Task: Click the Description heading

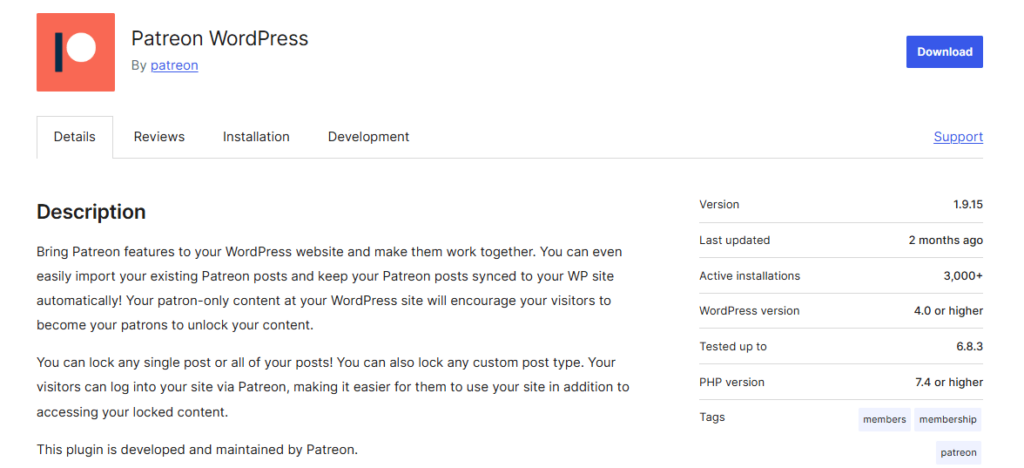Action: [x=91, y=212]
